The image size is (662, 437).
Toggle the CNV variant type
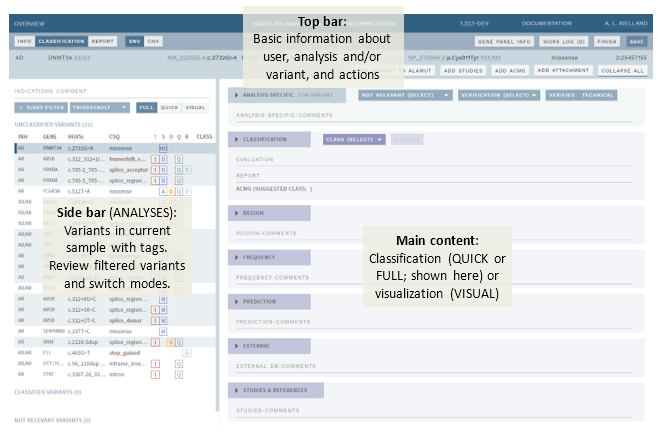click(153, 41)
